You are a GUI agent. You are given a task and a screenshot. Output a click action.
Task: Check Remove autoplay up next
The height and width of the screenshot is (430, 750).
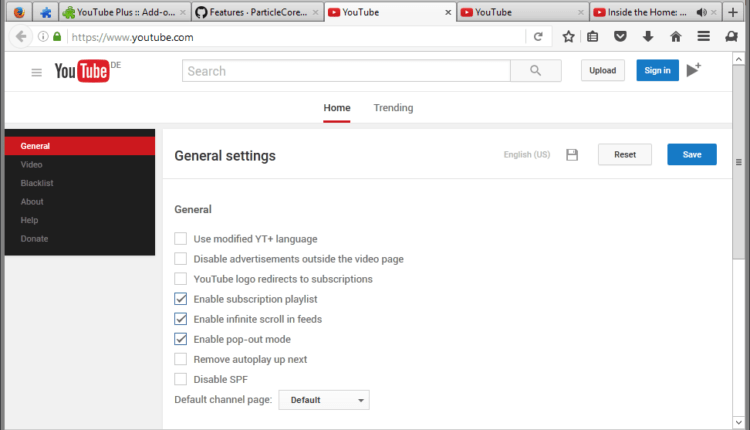pos(180,359)
